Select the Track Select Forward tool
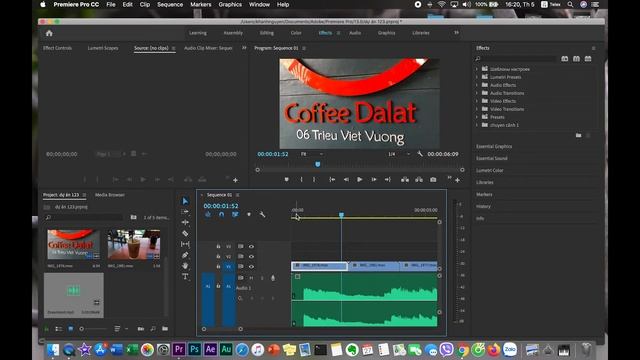Viewport: 640px width, 360px height. click(x=185, y=212)
